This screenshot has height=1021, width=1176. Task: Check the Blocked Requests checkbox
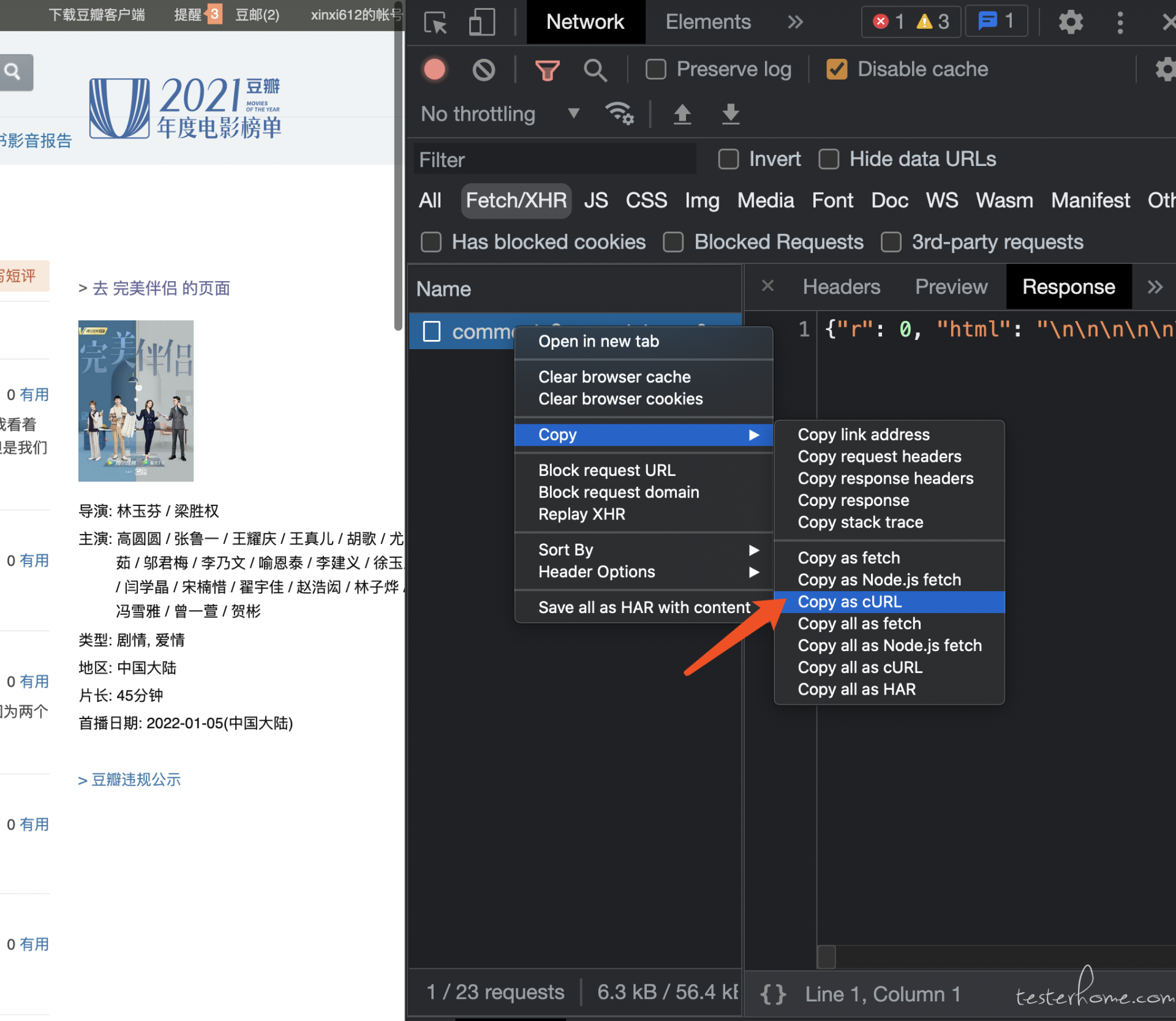coord(673,242)
